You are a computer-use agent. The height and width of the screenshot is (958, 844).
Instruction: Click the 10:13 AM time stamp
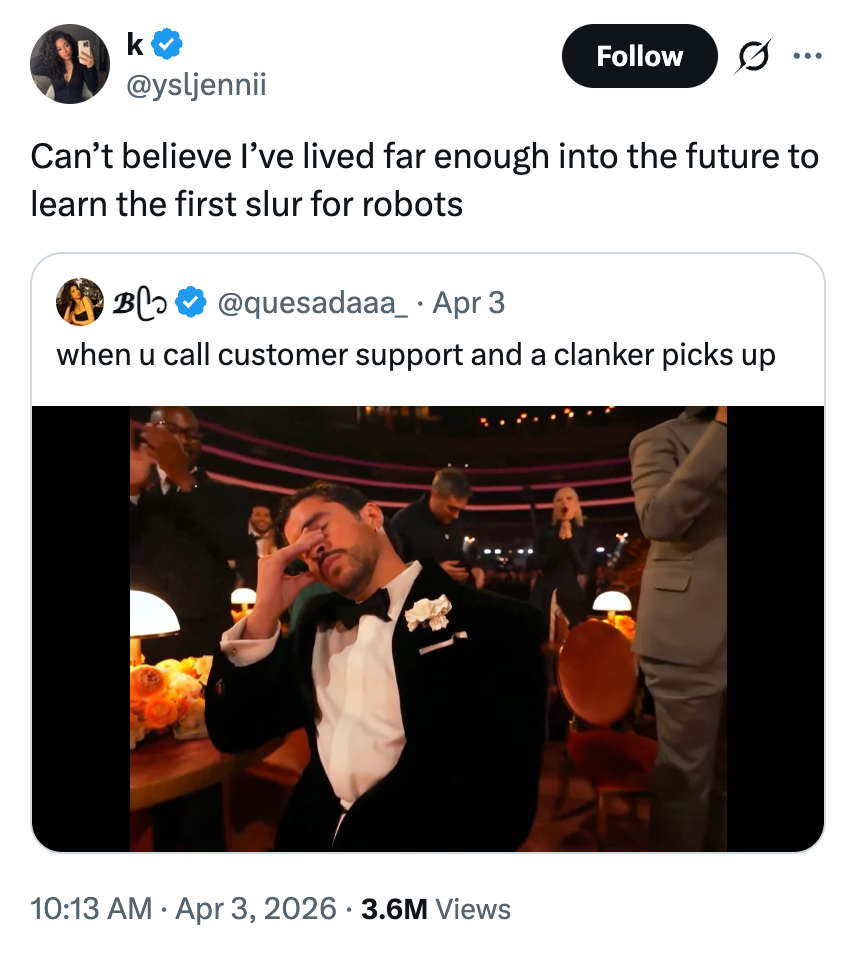pyautogui.click(x=91, y=909)
